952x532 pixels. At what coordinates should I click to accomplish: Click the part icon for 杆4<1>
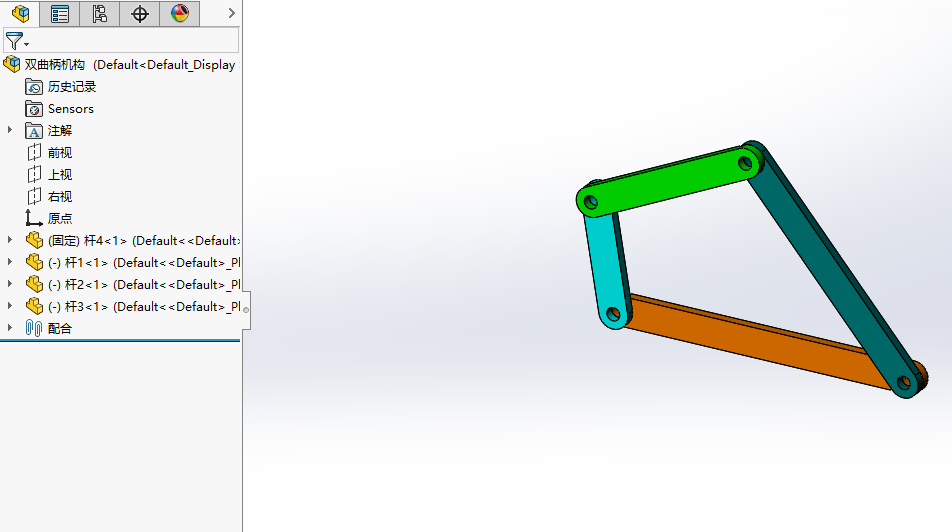point(34,240)
